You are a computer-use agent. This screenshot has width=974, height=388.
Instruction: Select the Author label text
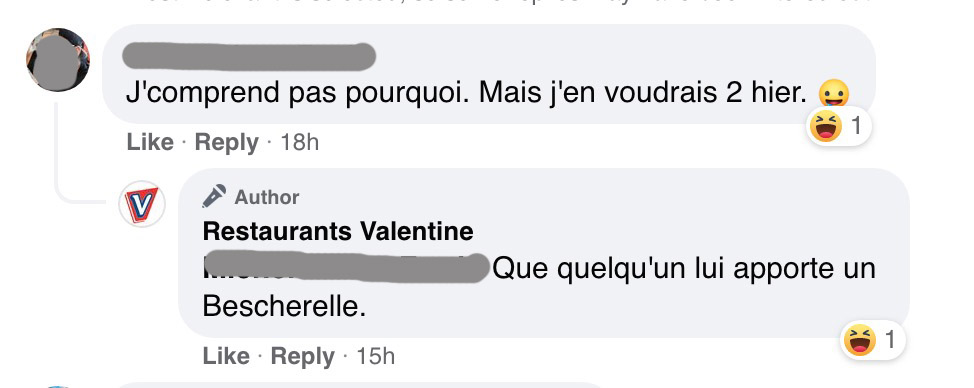point(266,197)
